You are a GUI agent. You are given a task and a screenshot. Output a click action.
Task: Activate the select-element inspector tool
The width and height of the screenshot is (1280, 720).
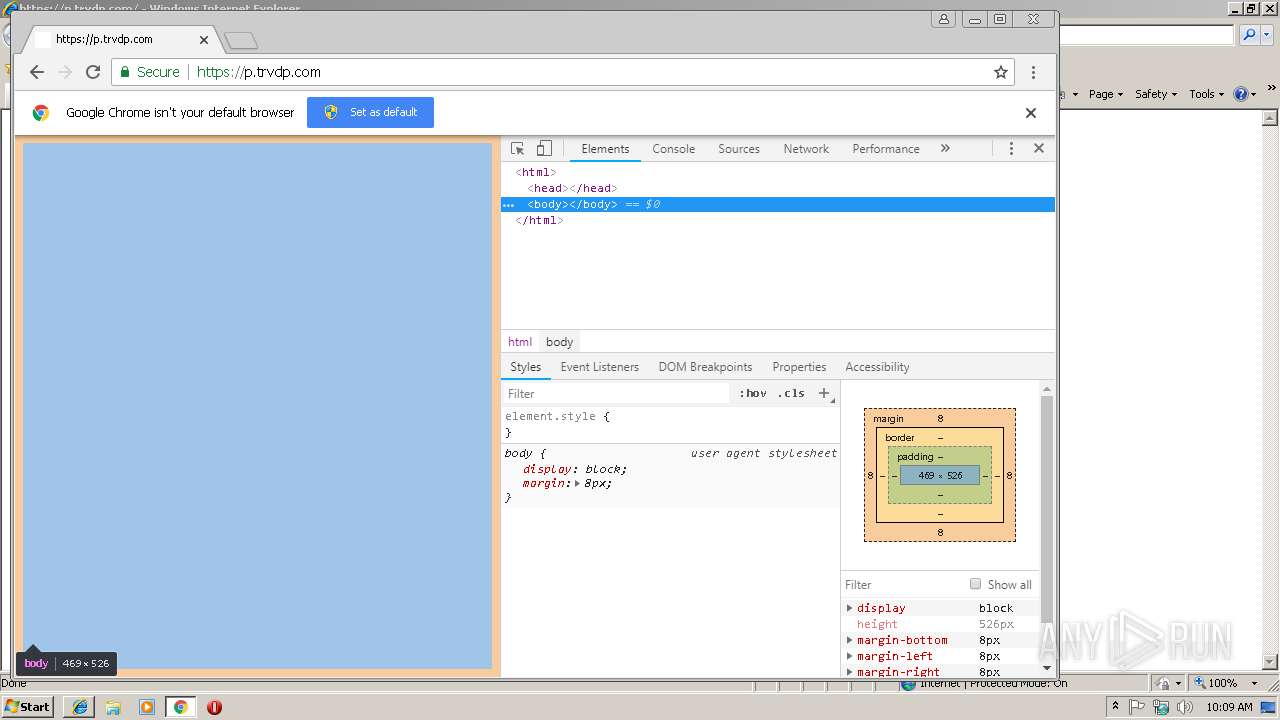pyautogui.click(x=518, y=148)
